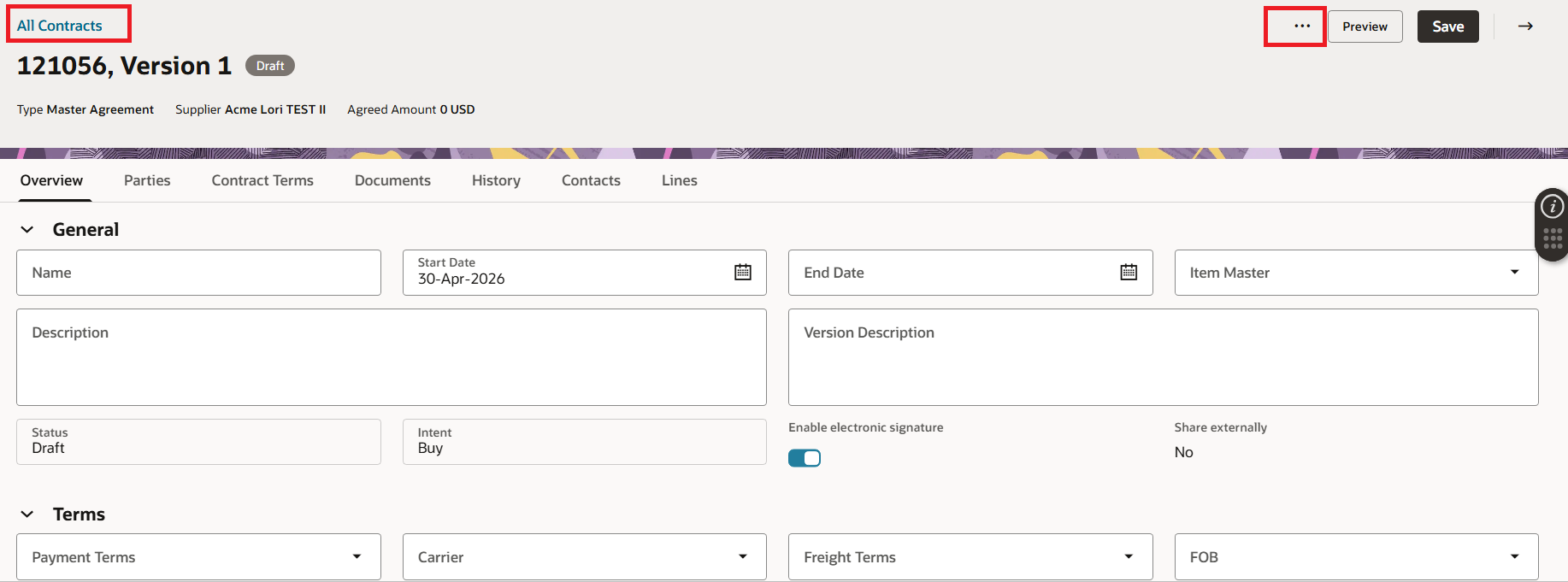
Task: Open the Freight Terms dropdown
Action: coord(970,557)
